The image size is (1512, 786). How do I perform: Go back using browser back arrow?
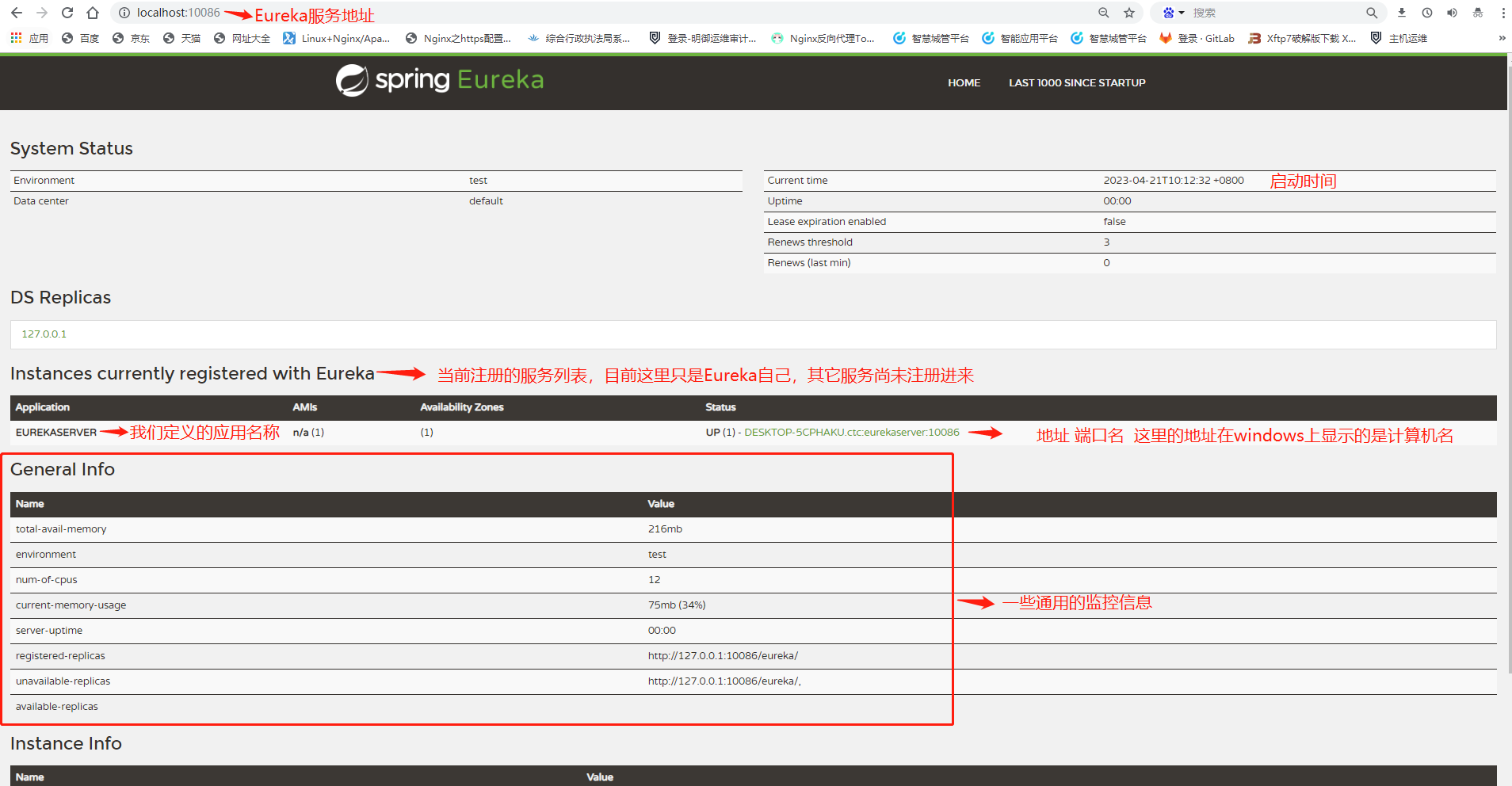pyautogui.click(x=17, y=13)
